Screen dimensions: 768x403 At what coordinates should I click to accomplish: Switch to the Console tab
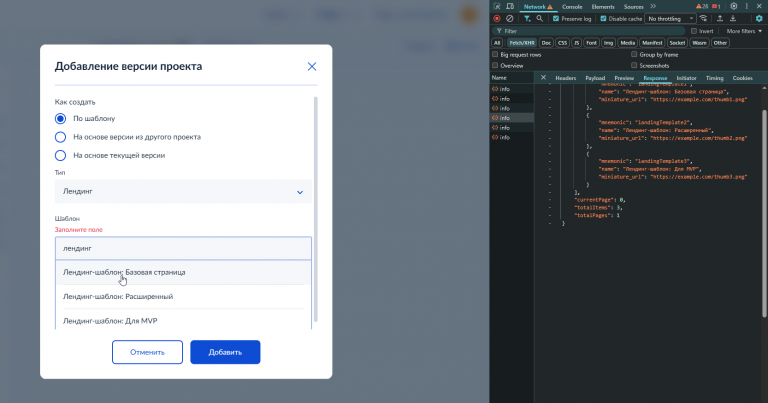click(572, 7)
